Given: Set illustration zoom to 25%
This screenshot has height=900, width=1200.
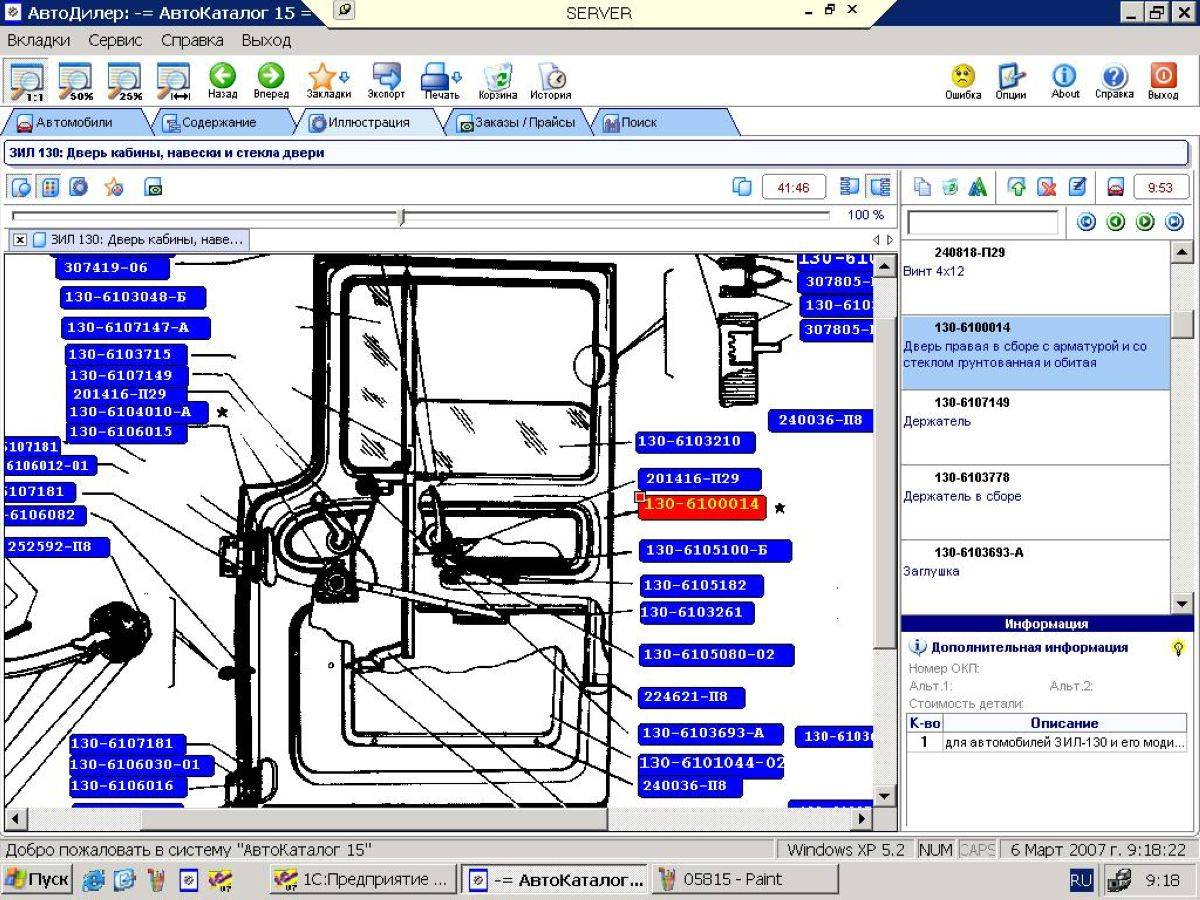Looking at the screenshot, I should point(124,81).
